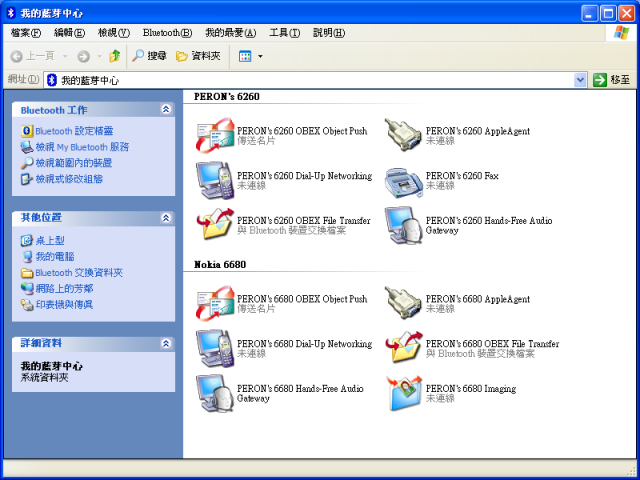Open 我的電腦 link
640x480 pixels.
click(55, 256)
